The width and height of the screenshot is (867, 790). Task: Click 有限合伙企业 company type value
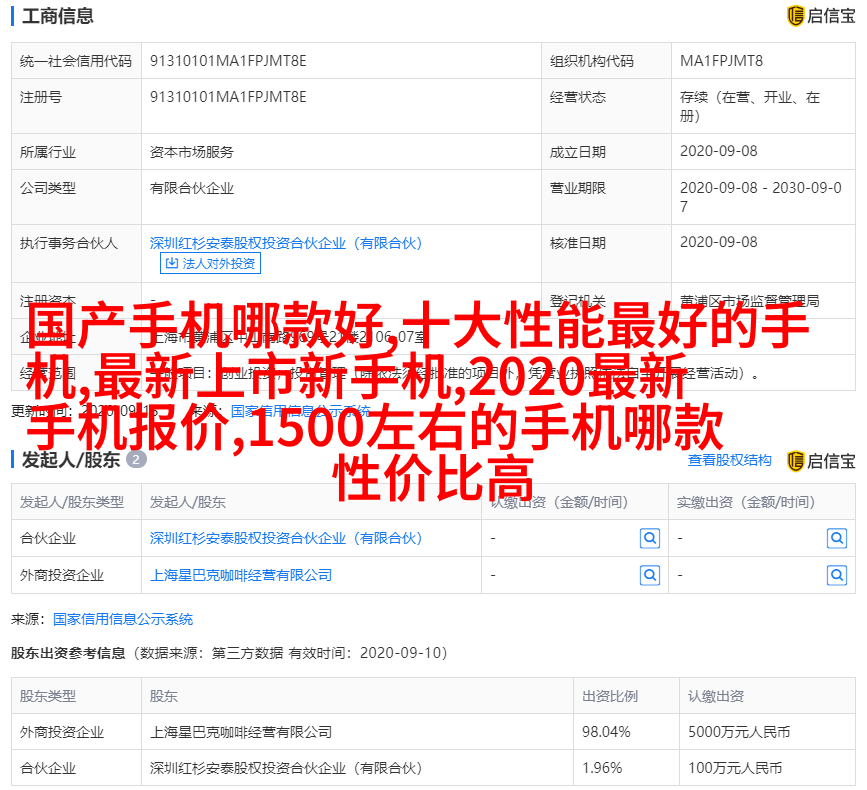[191, 188]
